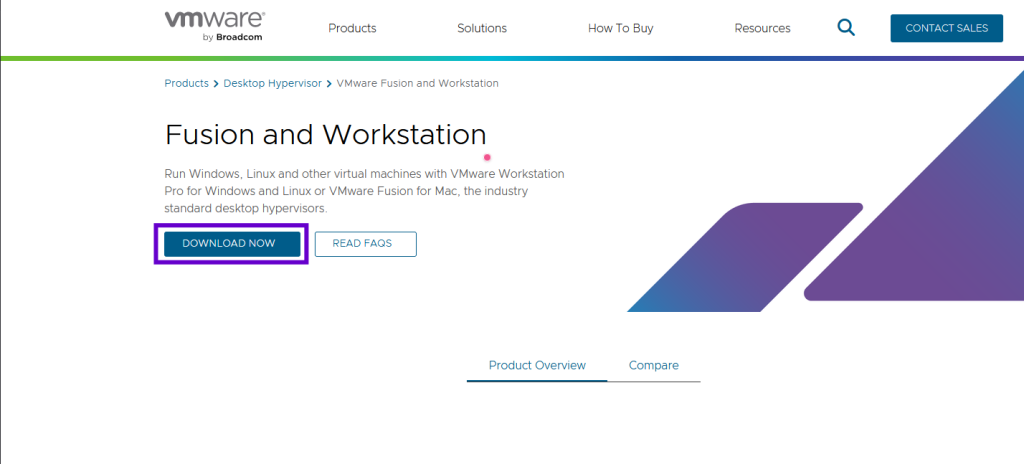1024x464 pixels.
Task: Switch to the Compare tab
Action: 654,365
